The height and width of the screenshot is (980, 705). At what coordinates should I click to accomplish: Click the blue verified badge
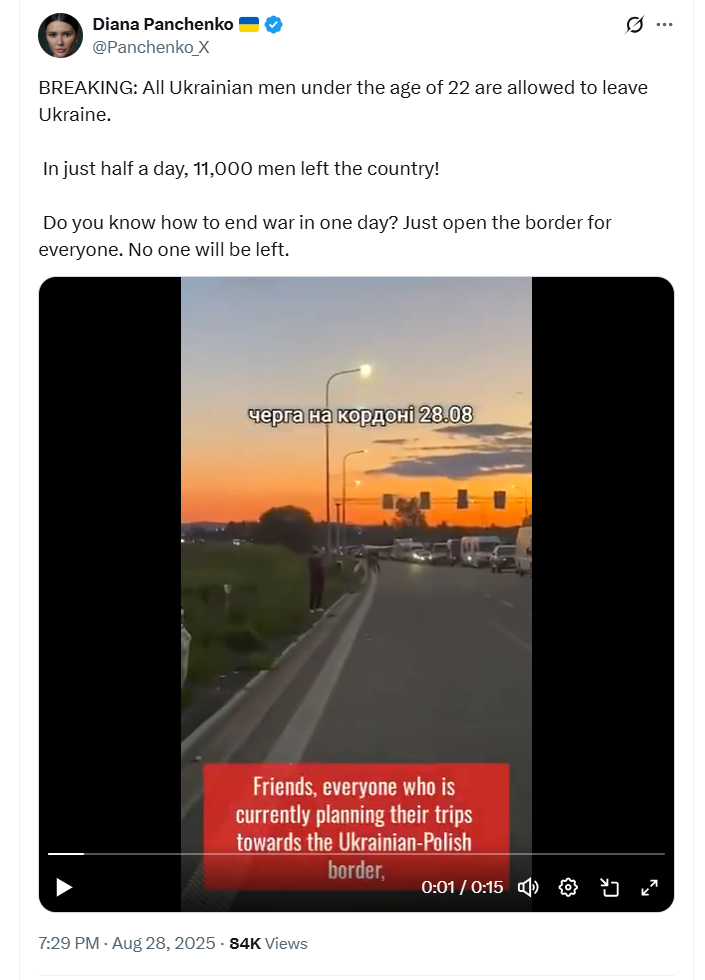[273, 24]
